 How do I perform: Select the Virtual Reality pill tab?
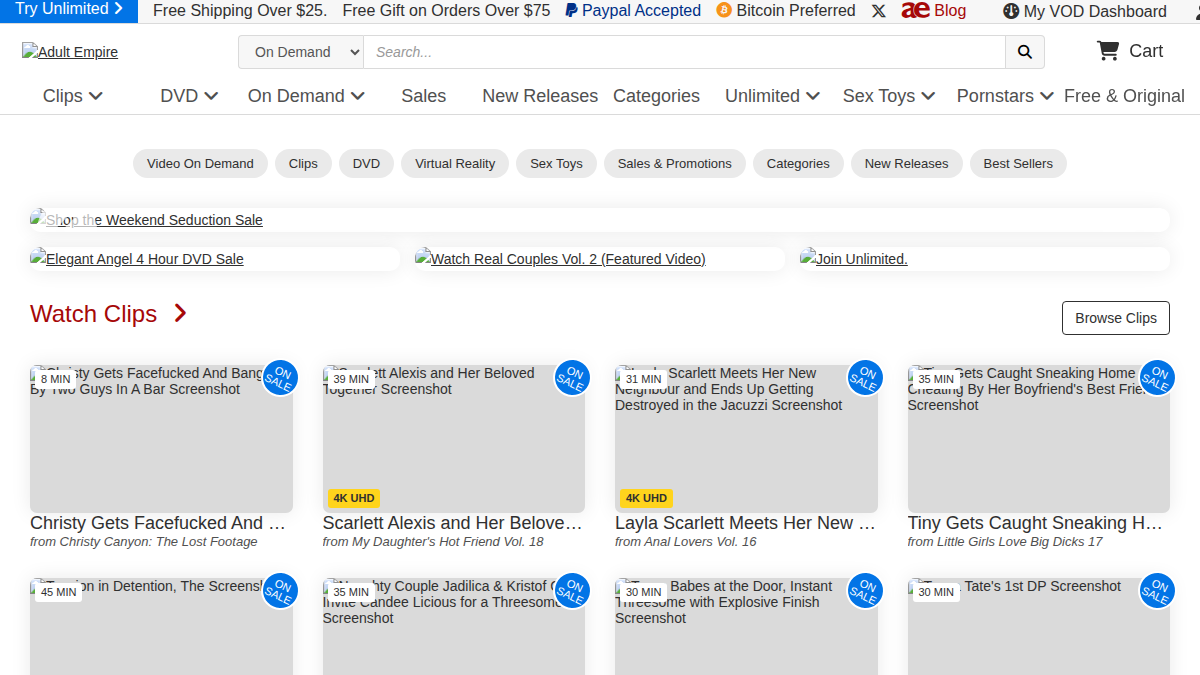(x=455, y=164)
